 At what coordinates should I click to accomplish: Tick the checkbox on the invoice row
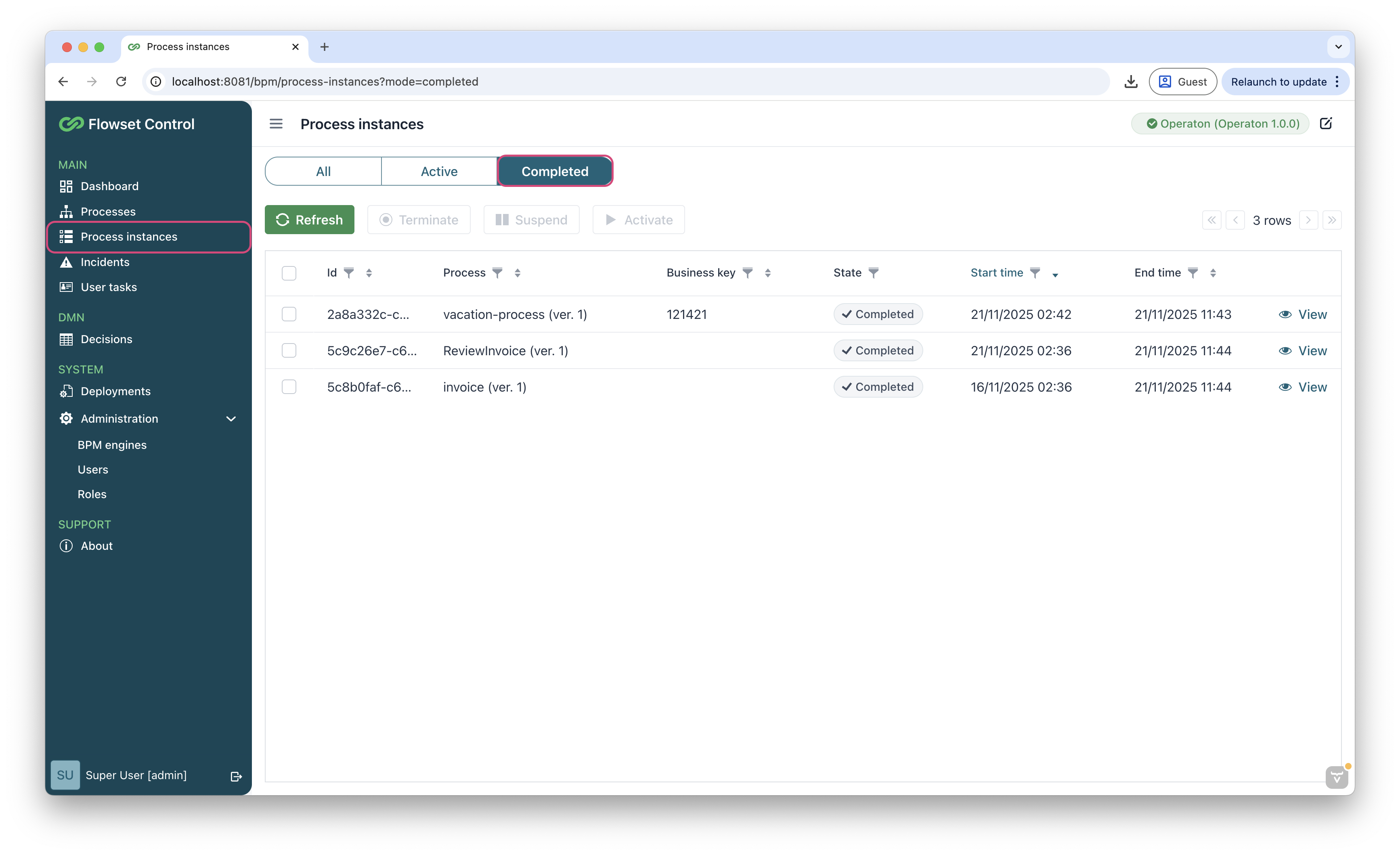point(289,387)
